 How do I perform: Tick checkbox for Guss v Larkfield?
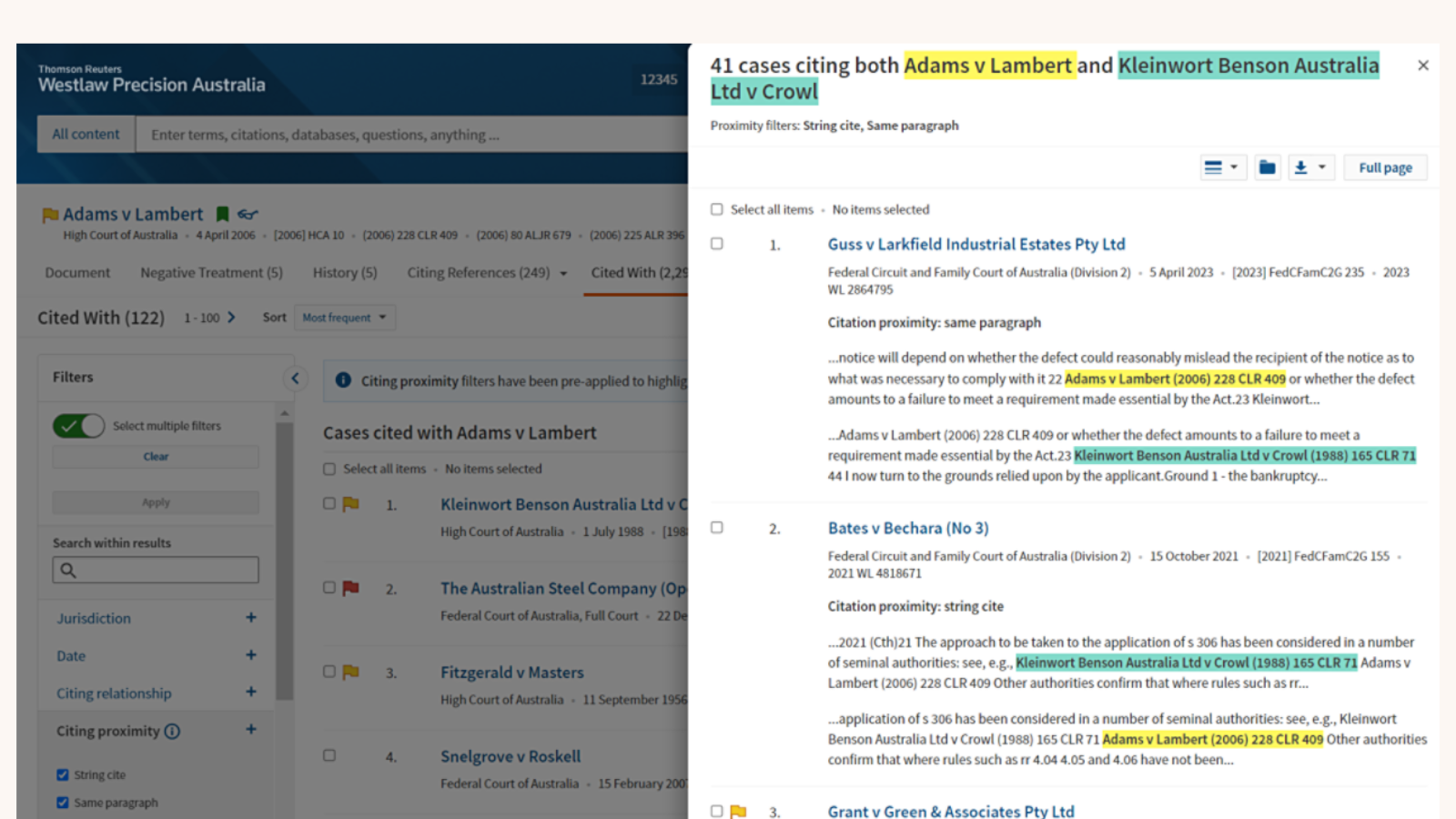tap(717, 244)
